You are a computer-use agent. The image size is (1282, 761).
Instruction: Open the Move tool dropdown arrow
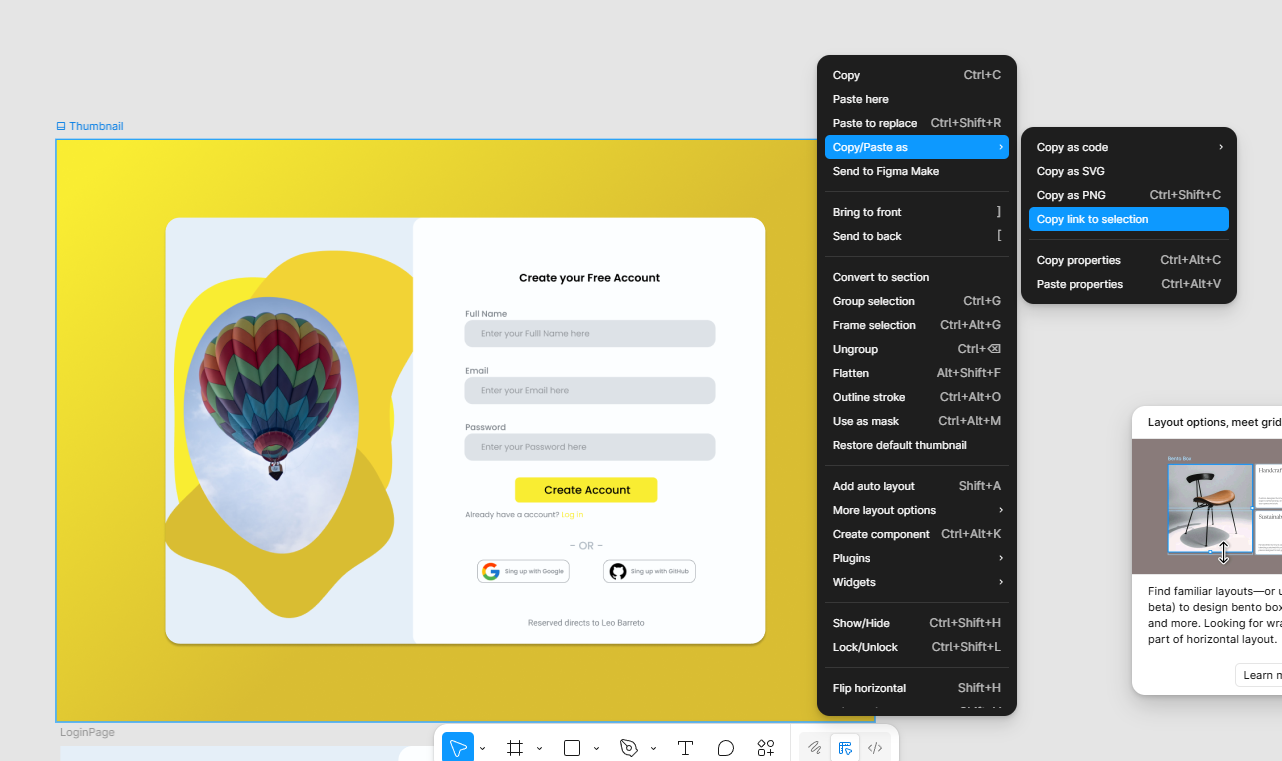(x=483, y=748)
